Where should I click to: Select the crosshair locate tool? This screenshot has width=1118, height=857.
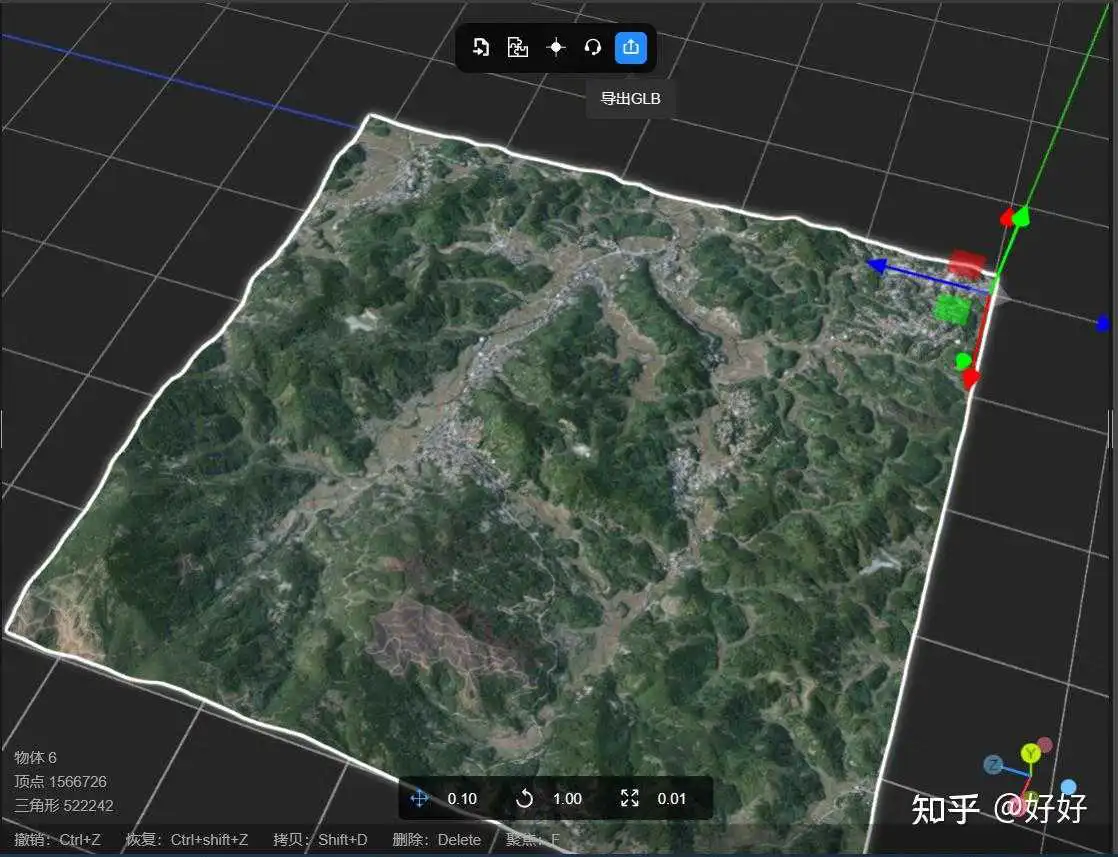coord(556,47)
